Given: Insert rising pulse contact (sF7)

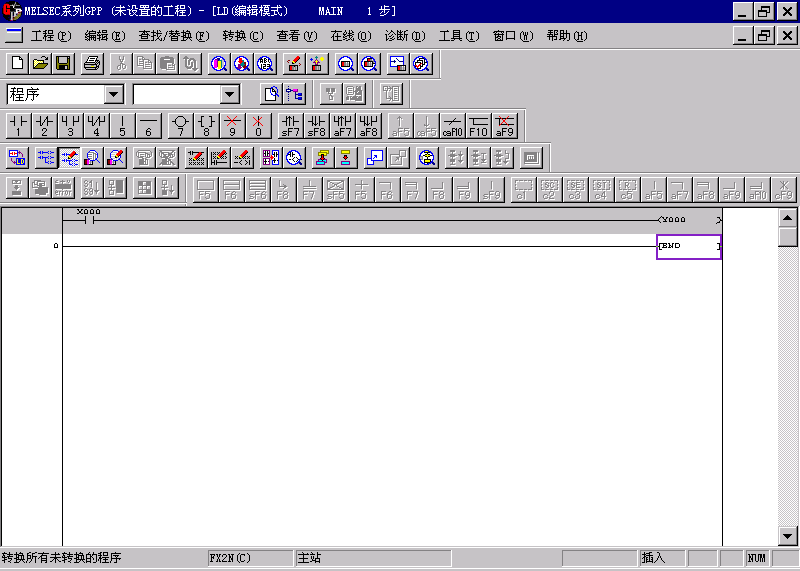Looking at the screenshot, I should tap(290, 126).
